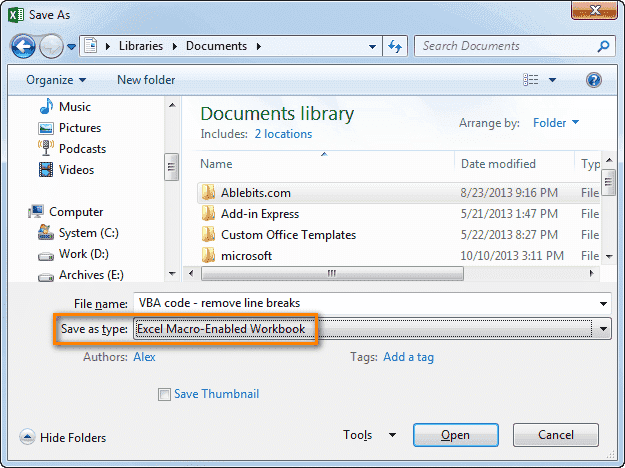Click the change view icon in toolbar

531,80
